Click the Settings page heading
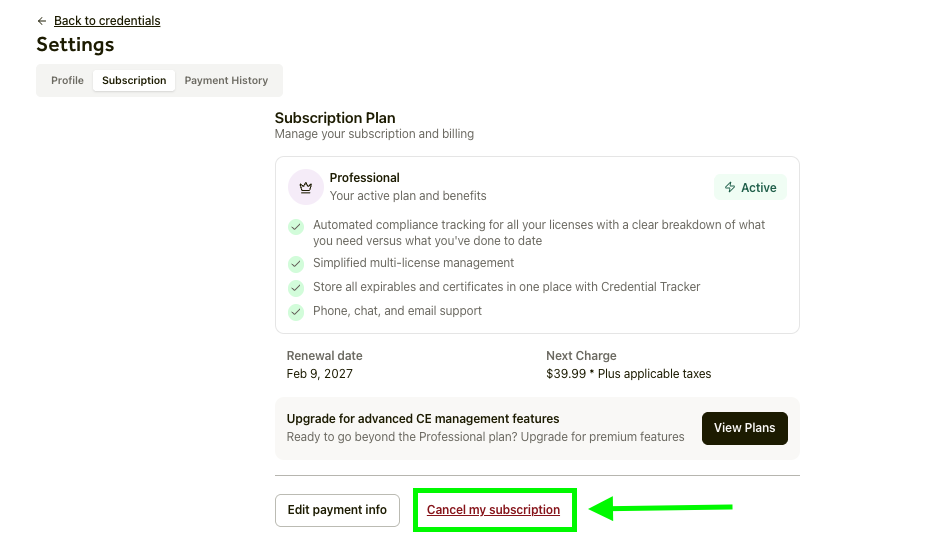 (75, 45)
